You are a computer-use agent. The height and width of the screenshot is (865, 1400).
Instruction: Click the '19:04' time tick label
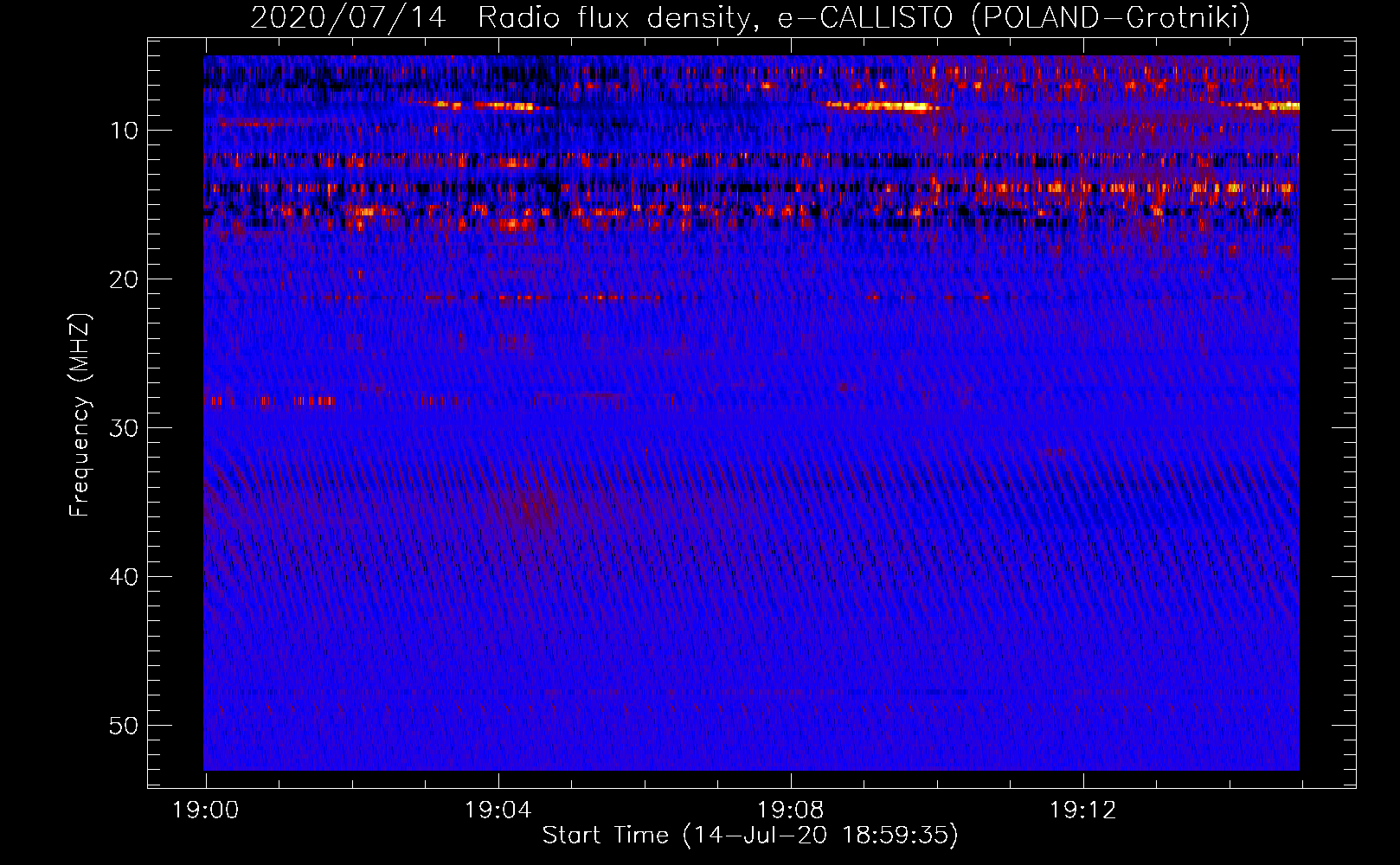[498, 811]
